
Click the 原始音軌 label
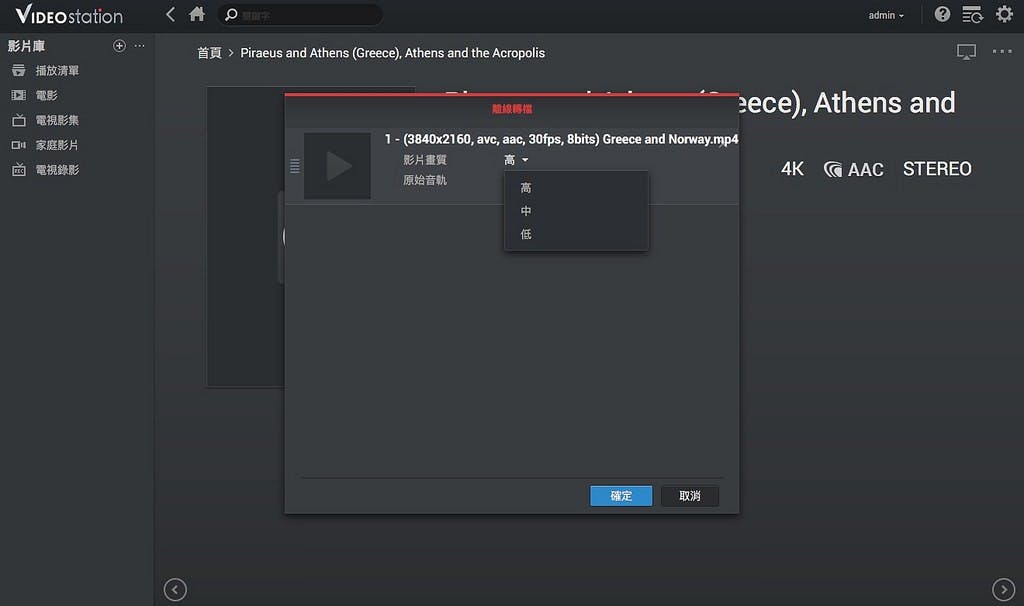(x=424, y=180)
